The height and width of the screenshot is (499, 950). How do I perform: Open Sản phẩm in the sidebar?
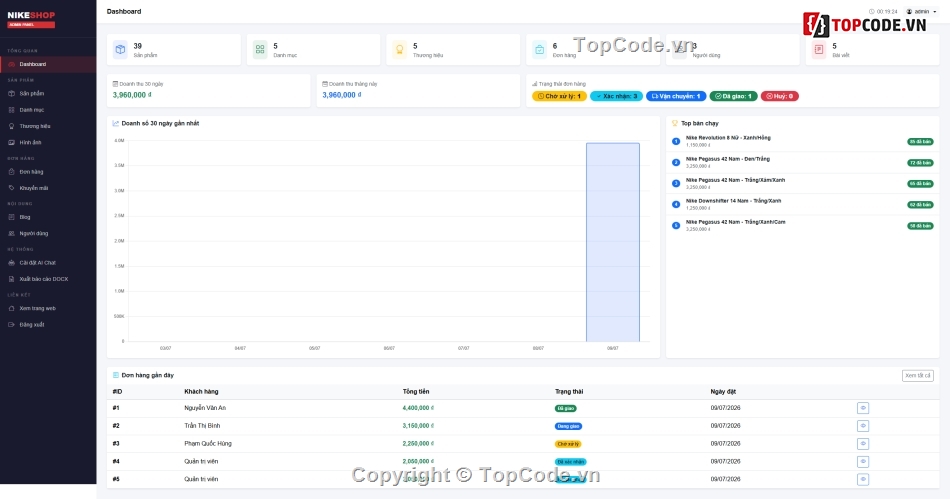[x=48, y=94]
